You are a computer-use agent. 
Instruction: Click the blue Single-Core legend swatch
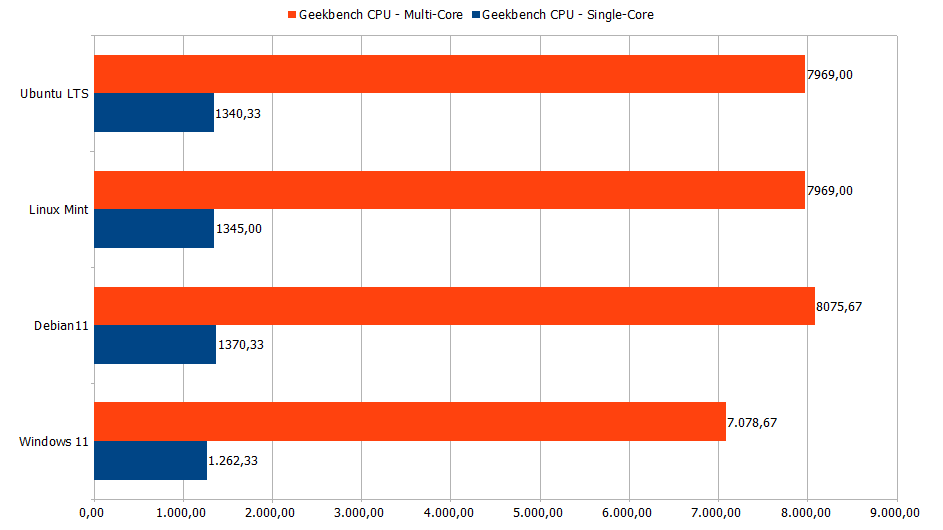tap(476, 15)
